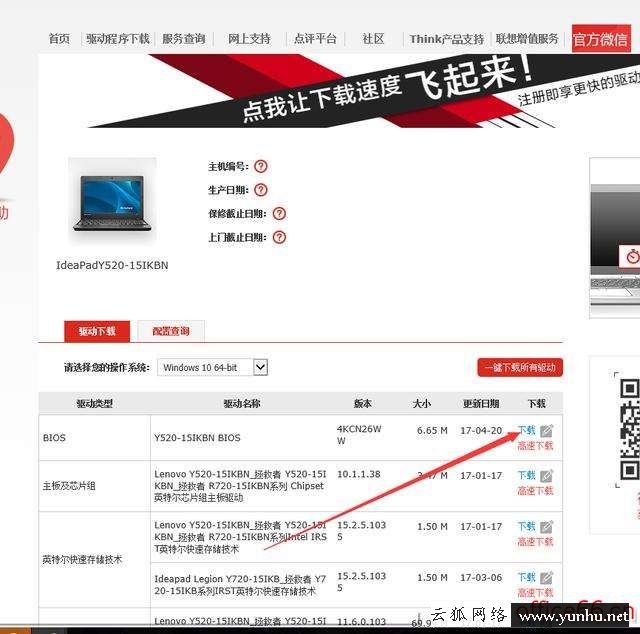640x634 pixels.
Task: Open the 网上支持 menu item
Action: tap(249, 39)
